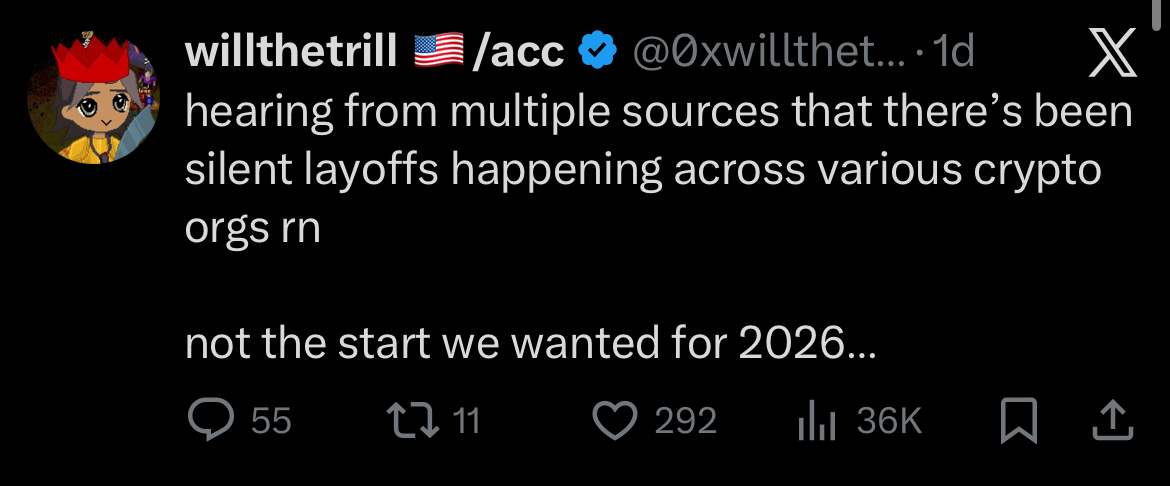The height and width of the screenshot is (486, 1170).
Task: Open view analytics bar chart icon
Action: click(x=814, y=422)
